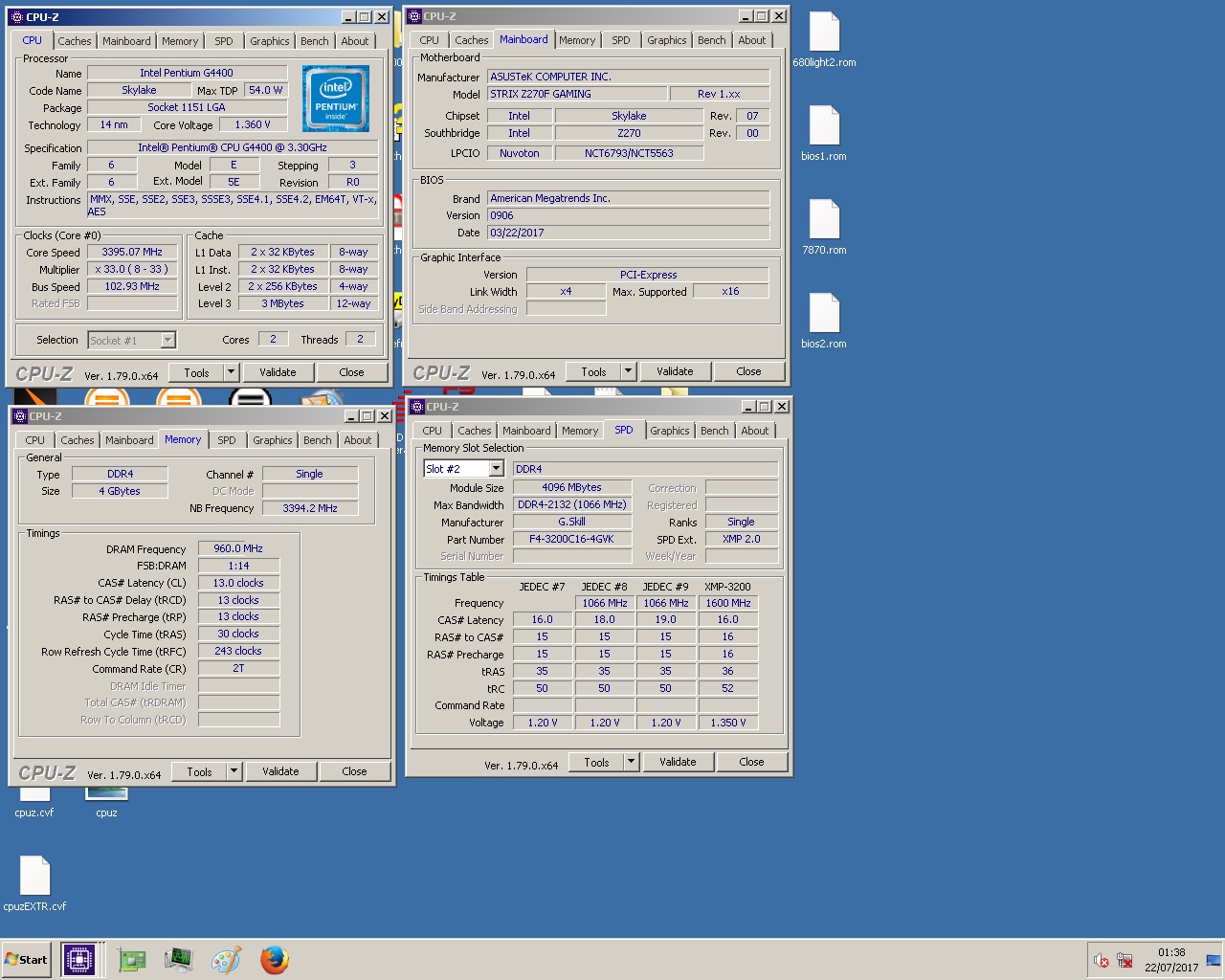Click Close button in the Mainboard window

pyautogui.click(x=749, y=371)
